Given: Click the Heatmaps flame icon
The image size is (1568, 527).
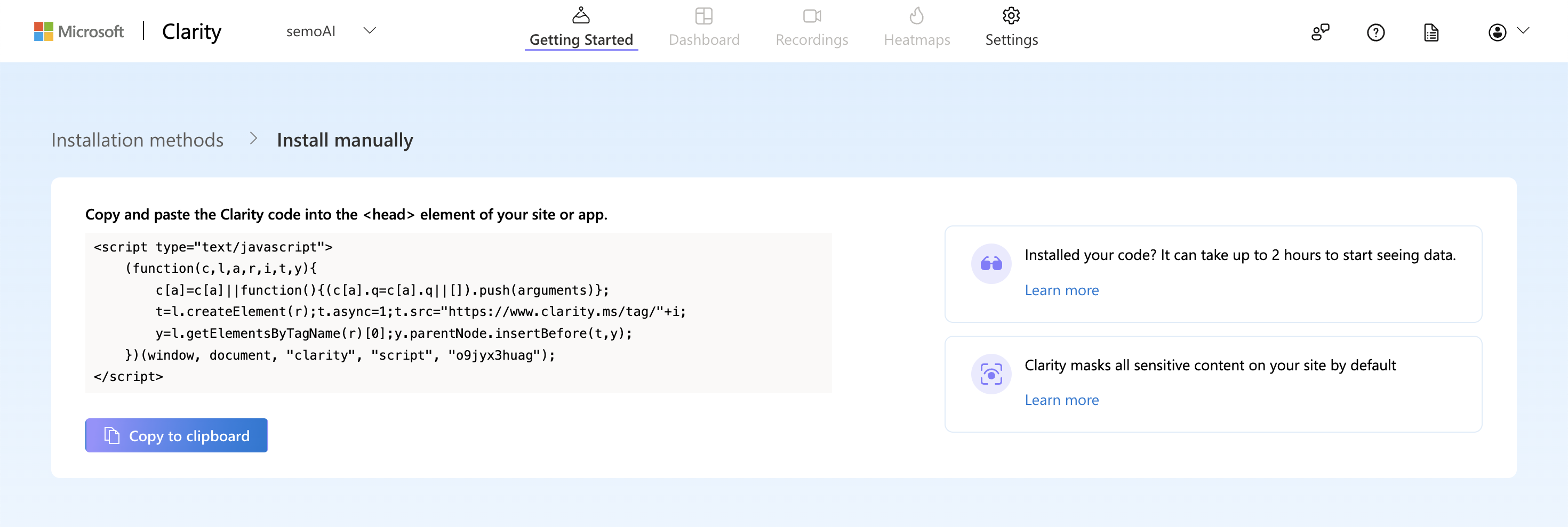Looking at the screenshot, I should (917, 15).
